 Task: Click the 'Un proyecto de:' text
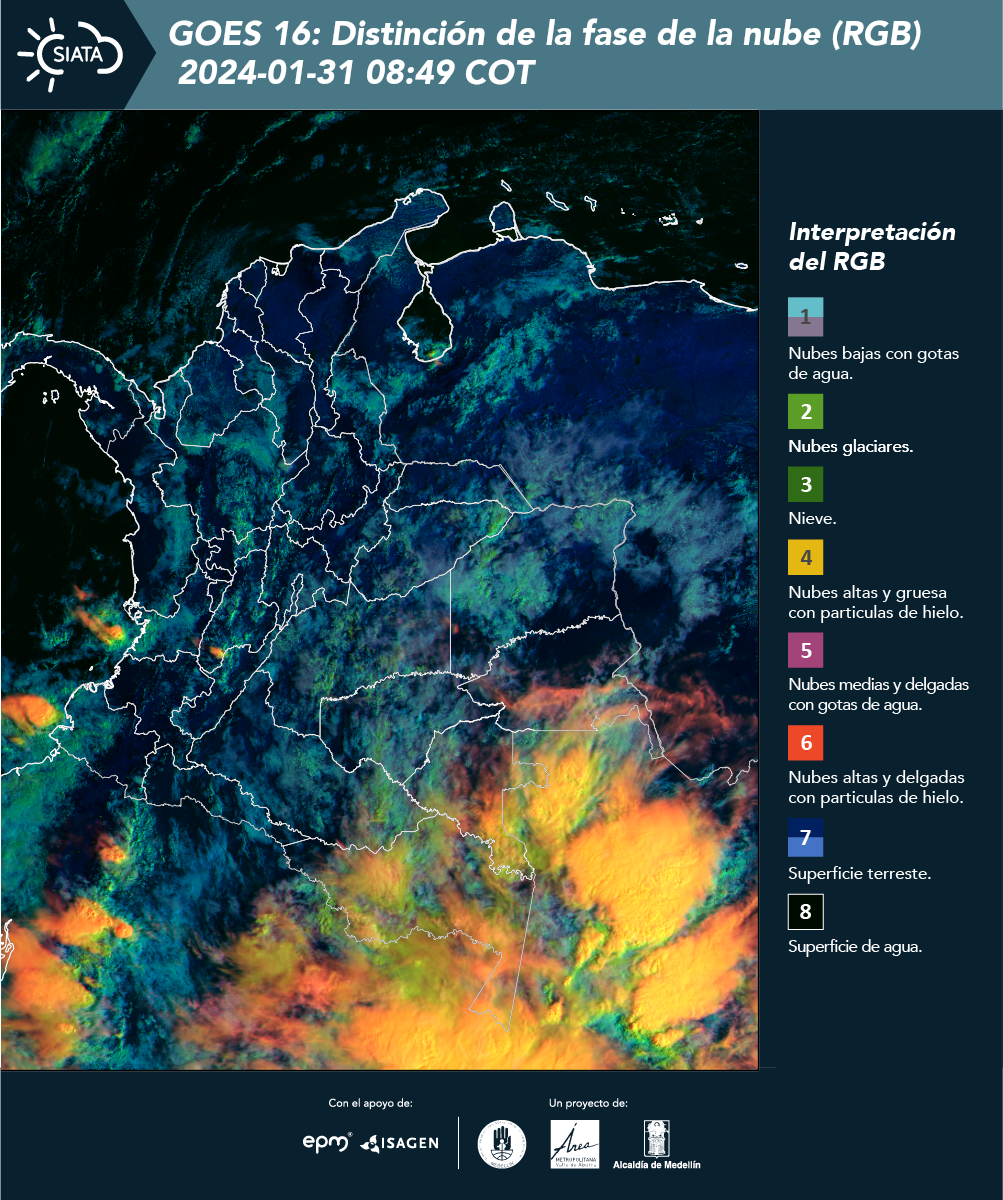point(588,1103)
